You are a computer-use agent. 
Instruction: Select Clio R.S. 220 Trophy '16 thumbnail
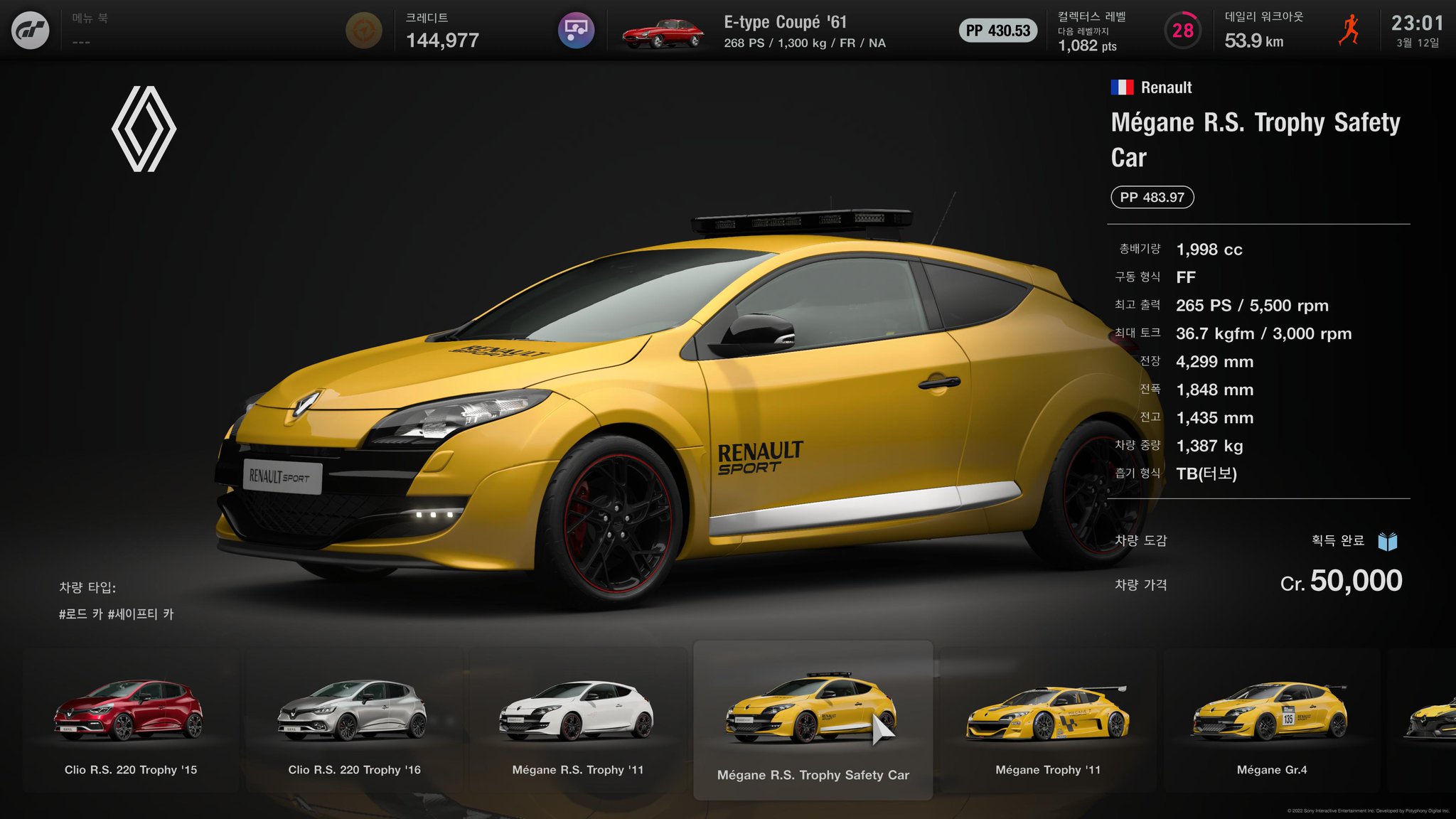point(355,720)
